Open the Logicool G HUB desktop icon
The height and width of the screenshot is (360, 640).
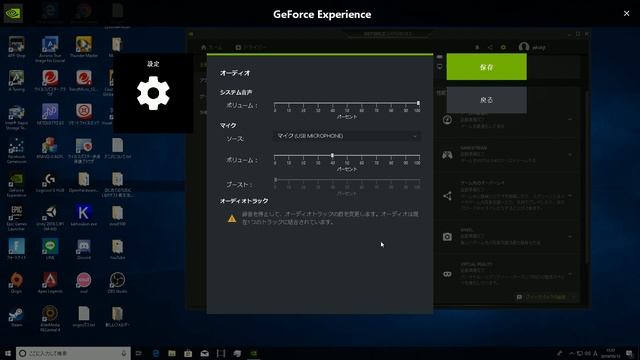click(50, 182)
